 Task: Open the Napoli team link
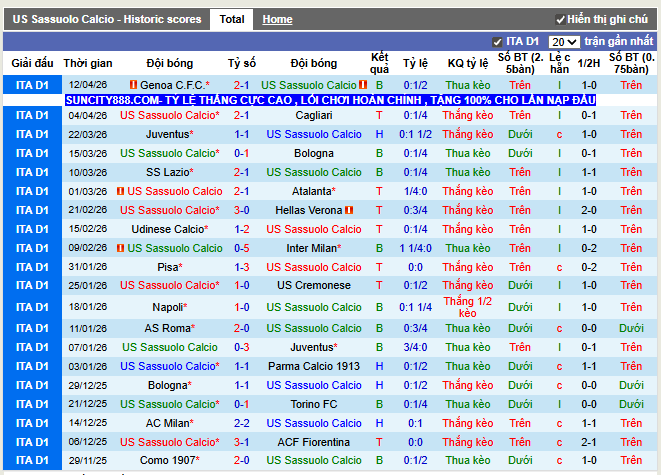[169, 307]
